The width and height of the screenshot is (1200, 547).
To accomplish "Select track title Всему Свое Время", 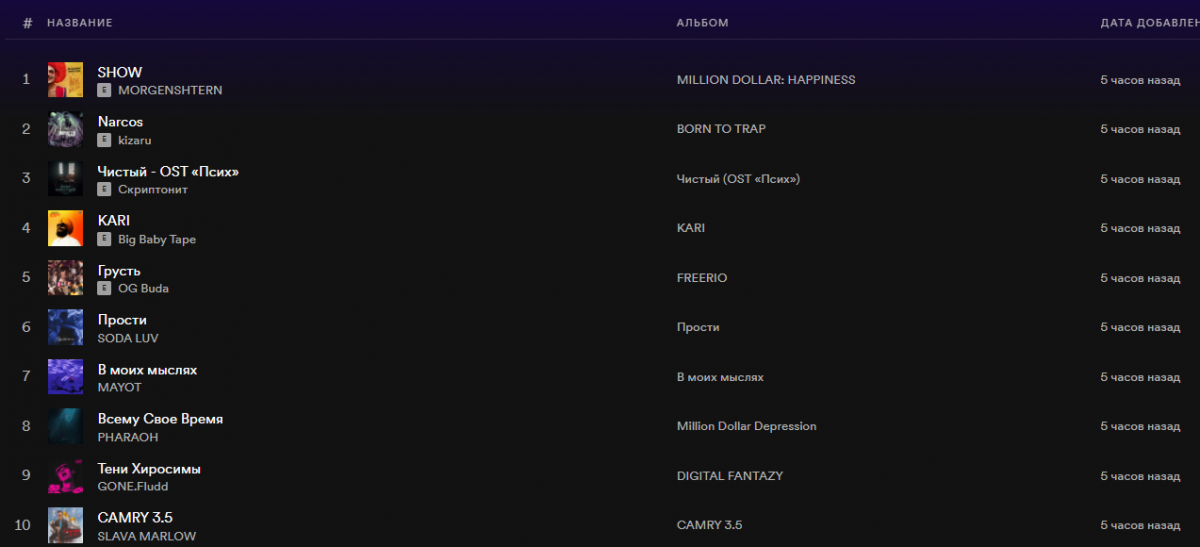I will click(160, 419).
